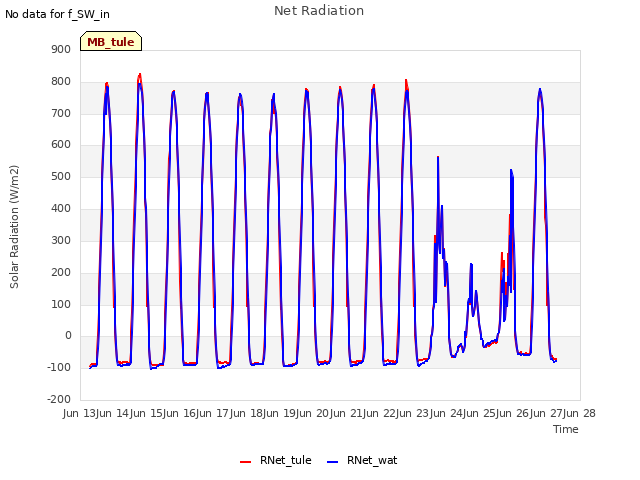
Task: Click the 700 y-axis tick label
Action: pos(61,113)
